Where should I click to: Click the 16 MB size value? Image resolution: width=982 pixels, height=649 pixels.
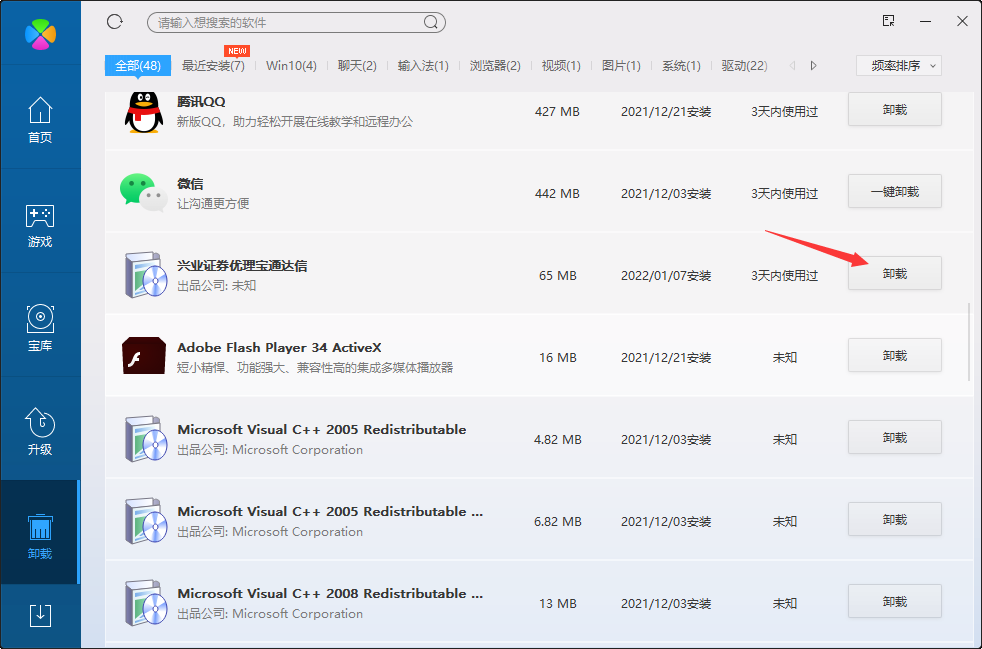pos(558,358)
